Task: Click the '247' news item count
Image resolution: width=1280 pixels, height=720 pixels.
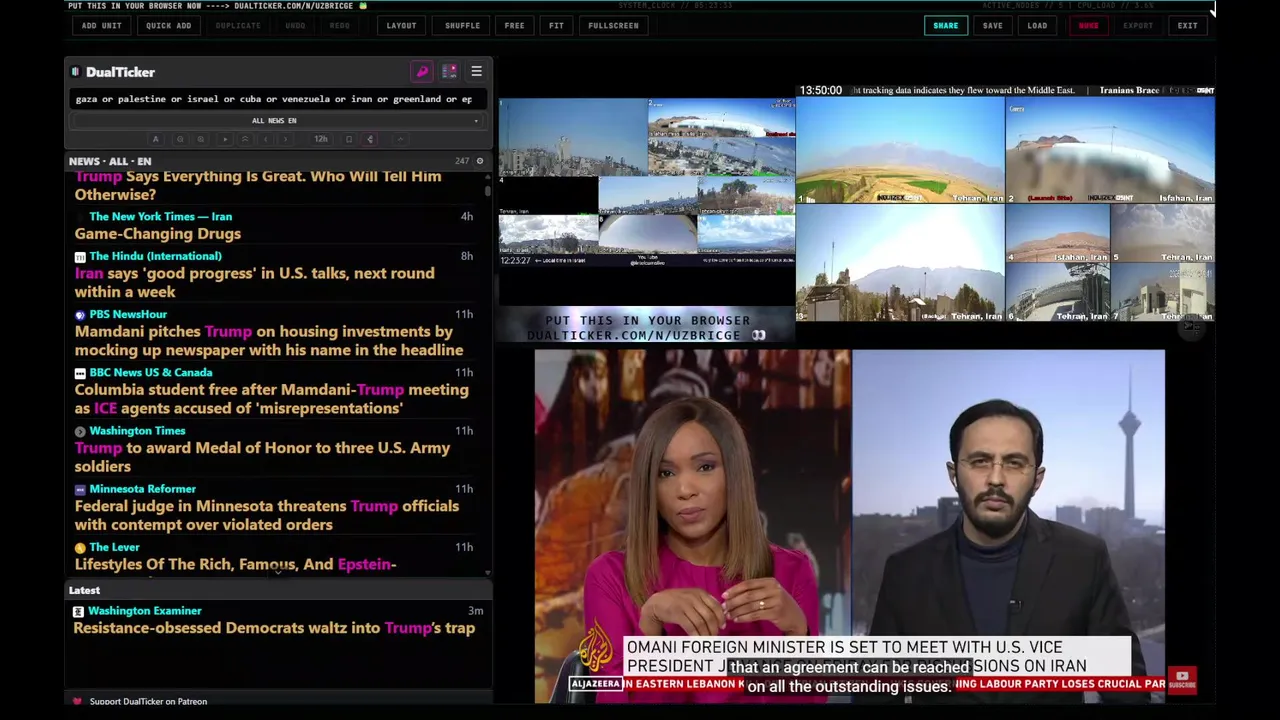Action: pos(462,161)
